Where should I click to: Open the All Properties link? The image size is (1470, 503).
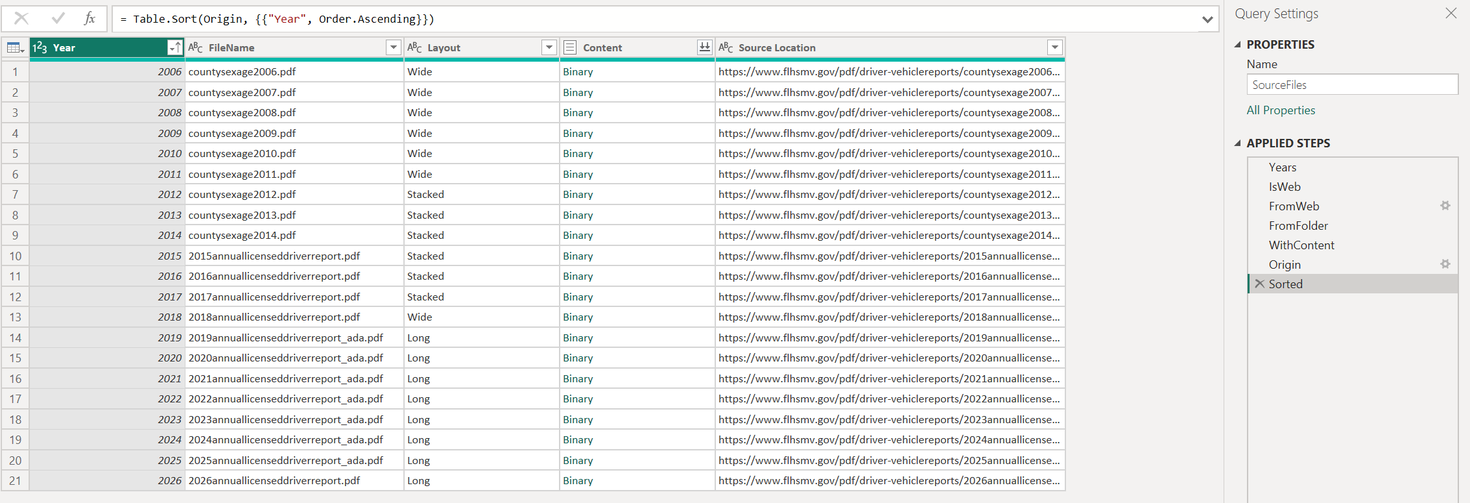click(1281, 110)
